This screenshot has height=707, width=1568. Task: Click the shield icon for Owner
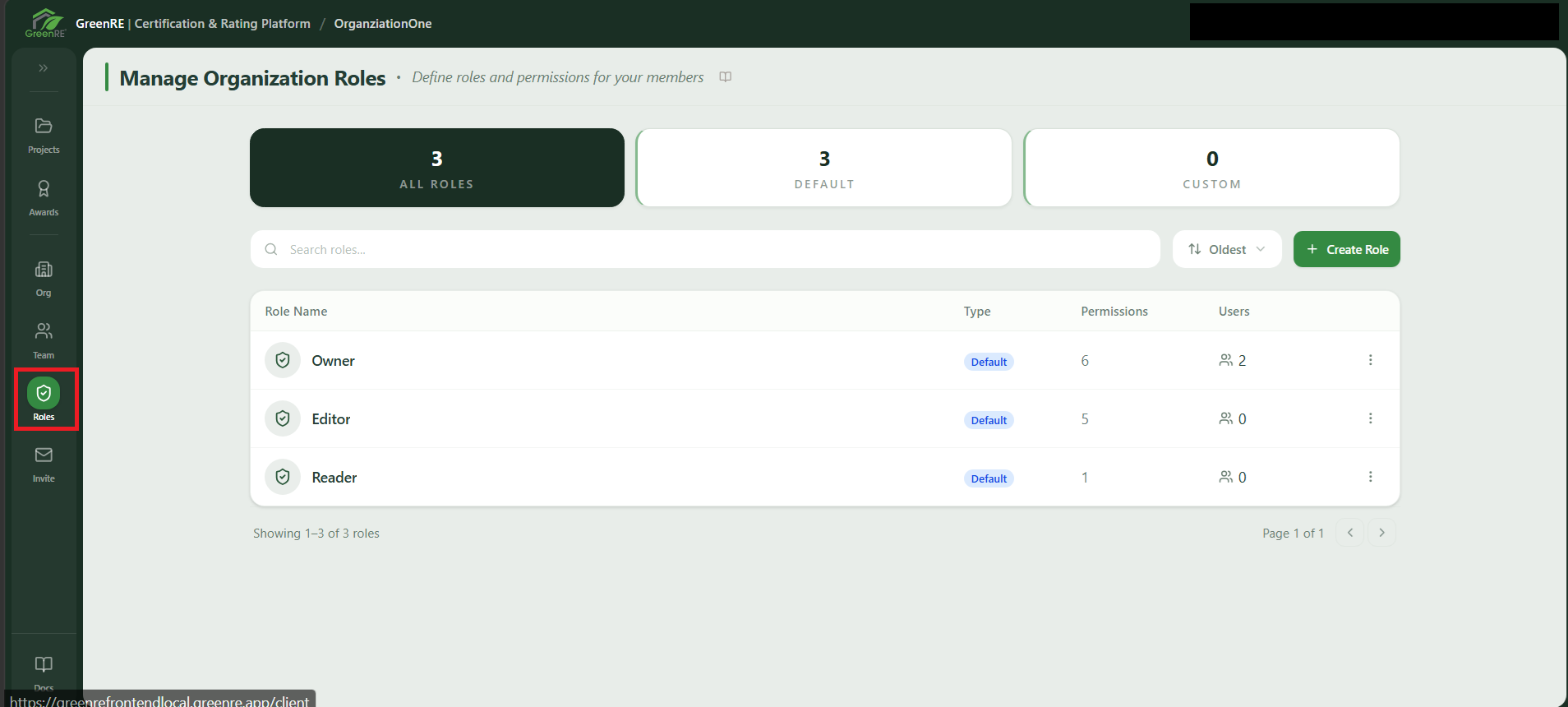(283, 360)
